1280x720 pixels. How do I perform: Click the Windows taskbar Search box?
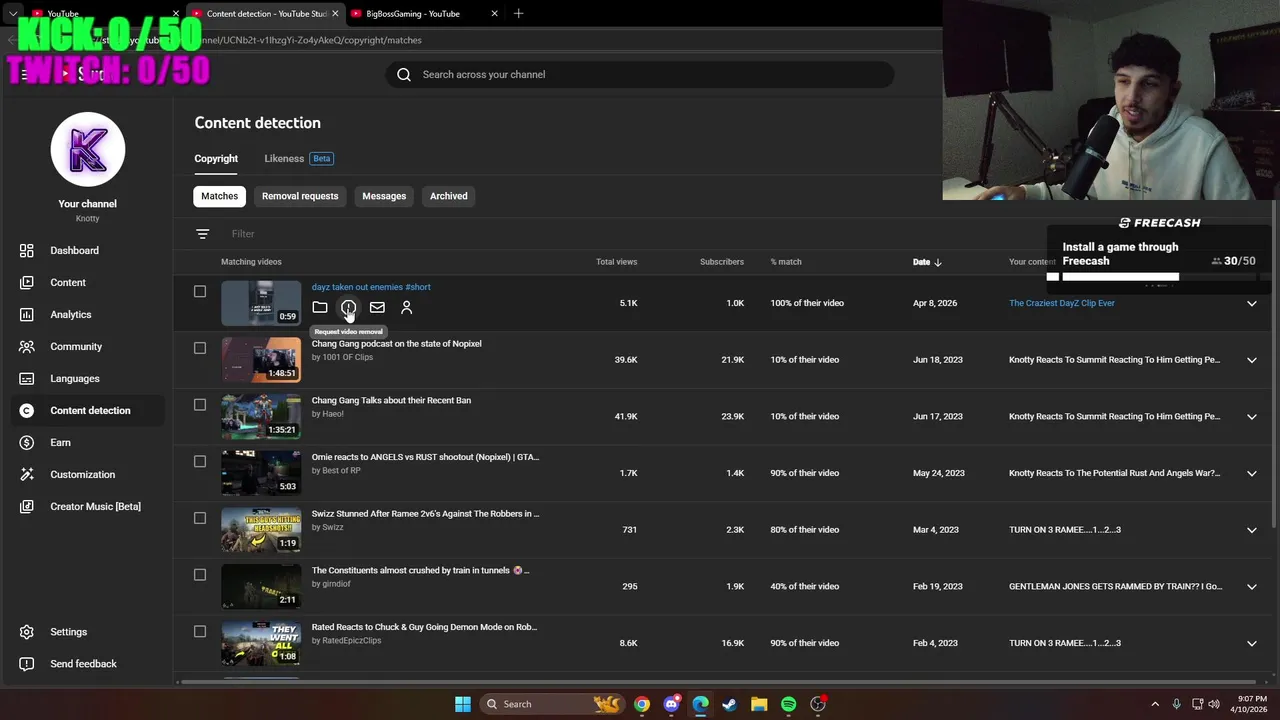pos(552,704)
